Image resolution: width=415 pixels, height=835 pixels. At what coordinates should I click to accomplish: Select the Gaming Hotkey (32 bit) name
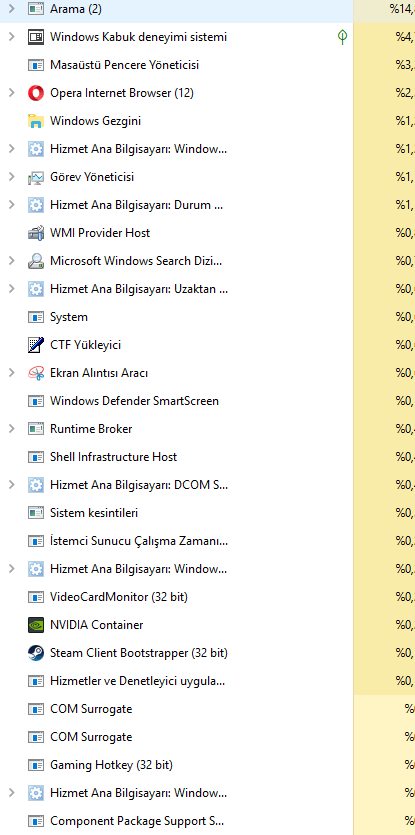[x=111, y=765]
